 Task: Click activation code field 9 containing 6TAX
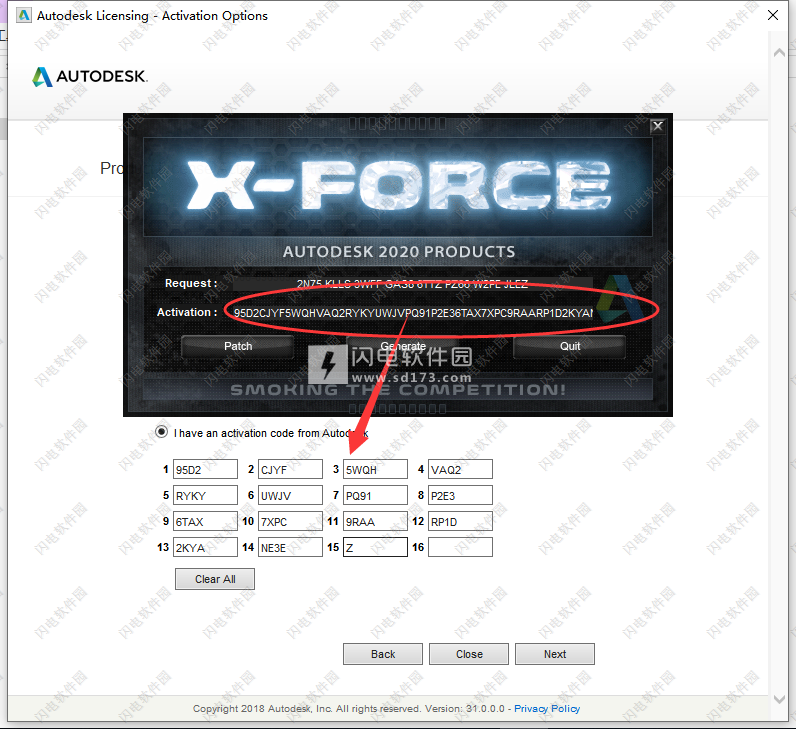pos(205,521)
